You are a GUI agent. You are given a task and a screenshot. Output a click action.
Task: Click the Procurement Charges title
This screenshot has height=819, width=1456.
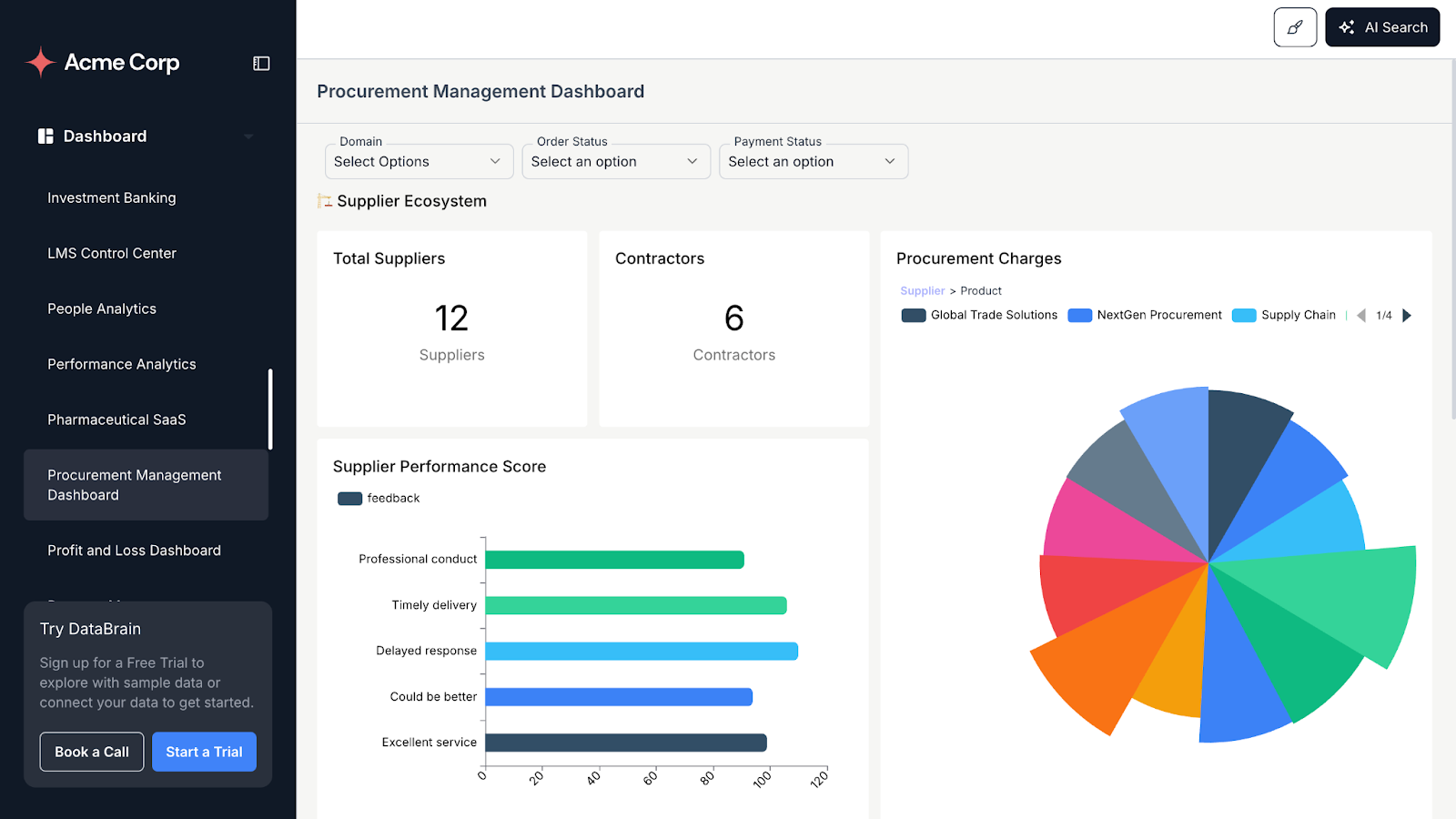978,258
